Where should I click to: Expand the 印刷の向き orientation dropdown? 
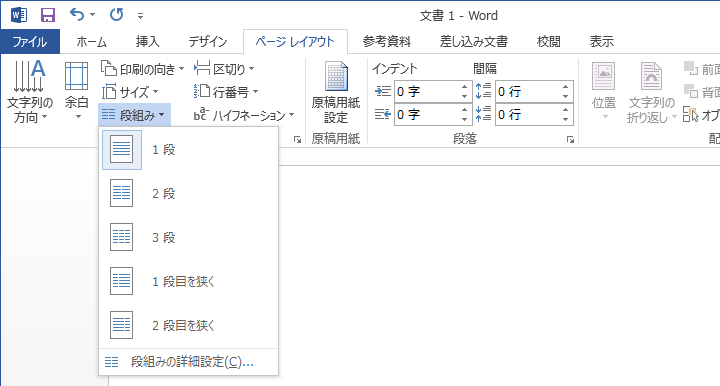(x=143, y=69)
